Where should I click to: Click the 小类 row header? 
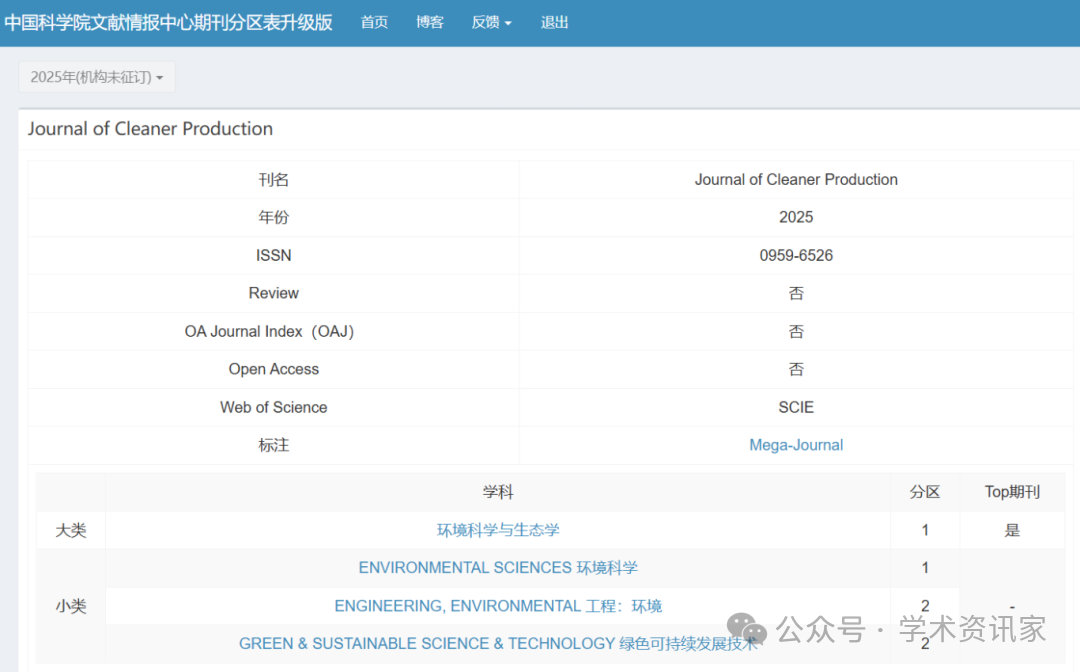point(71,606)
